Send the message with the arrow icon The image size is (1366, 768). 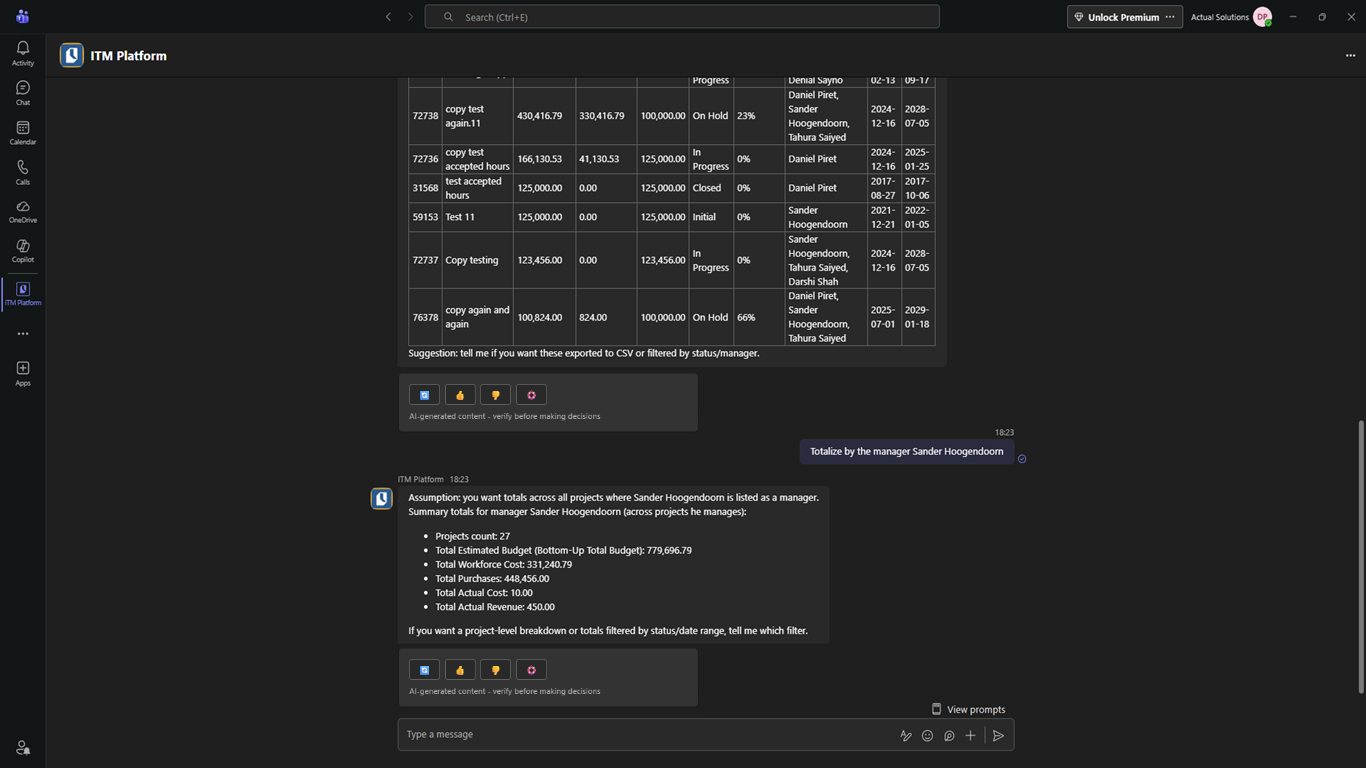point(998,735)
